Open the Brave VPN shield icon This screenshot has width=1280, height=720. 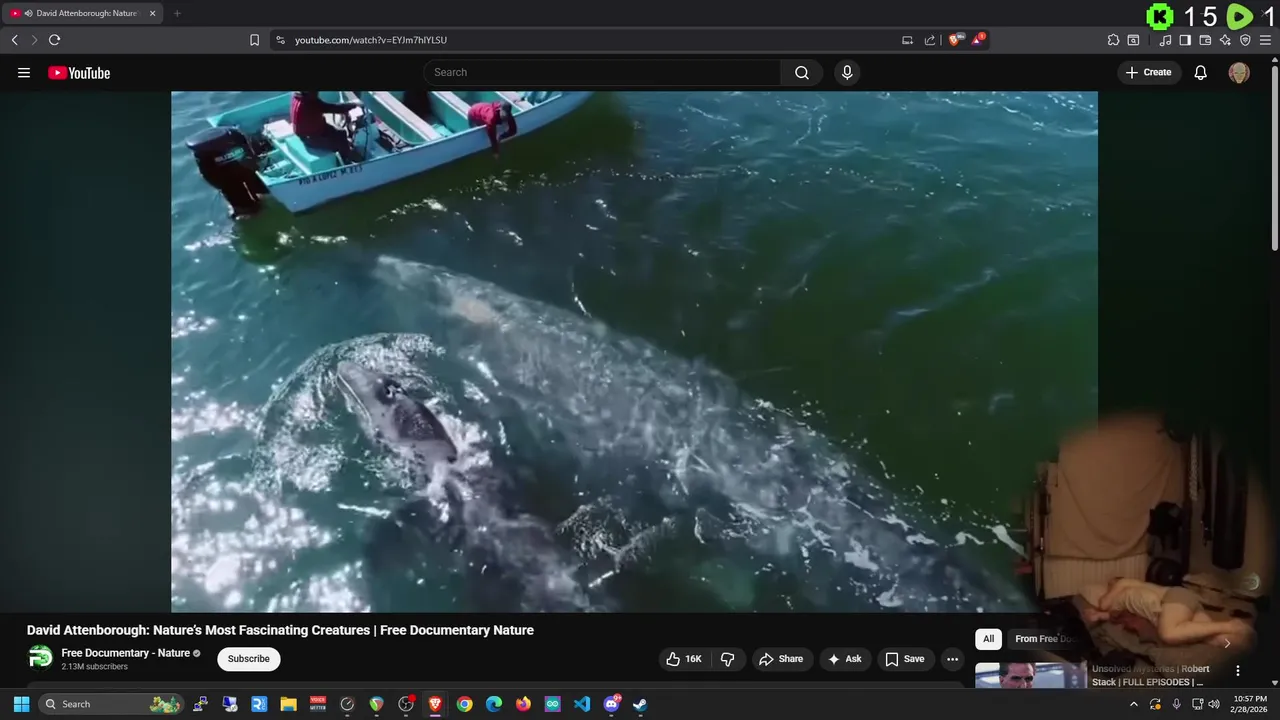[1245, 40]
